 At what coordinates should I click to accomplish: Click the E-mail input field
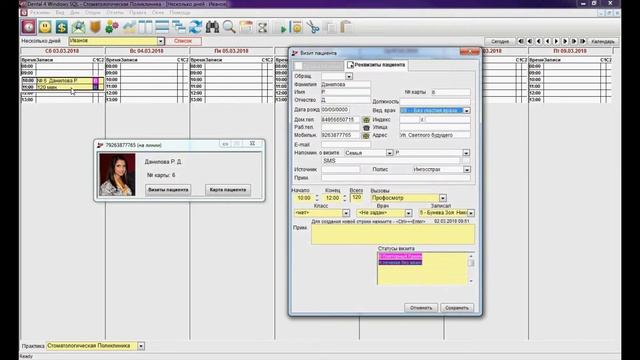point(345,144)
